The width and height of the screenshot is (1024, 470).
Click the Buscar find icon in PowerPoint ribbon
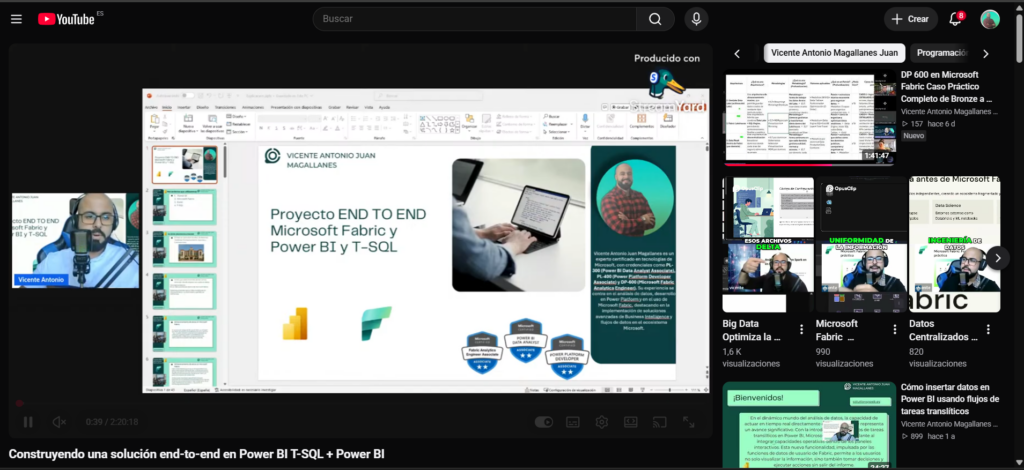[552, 116]
